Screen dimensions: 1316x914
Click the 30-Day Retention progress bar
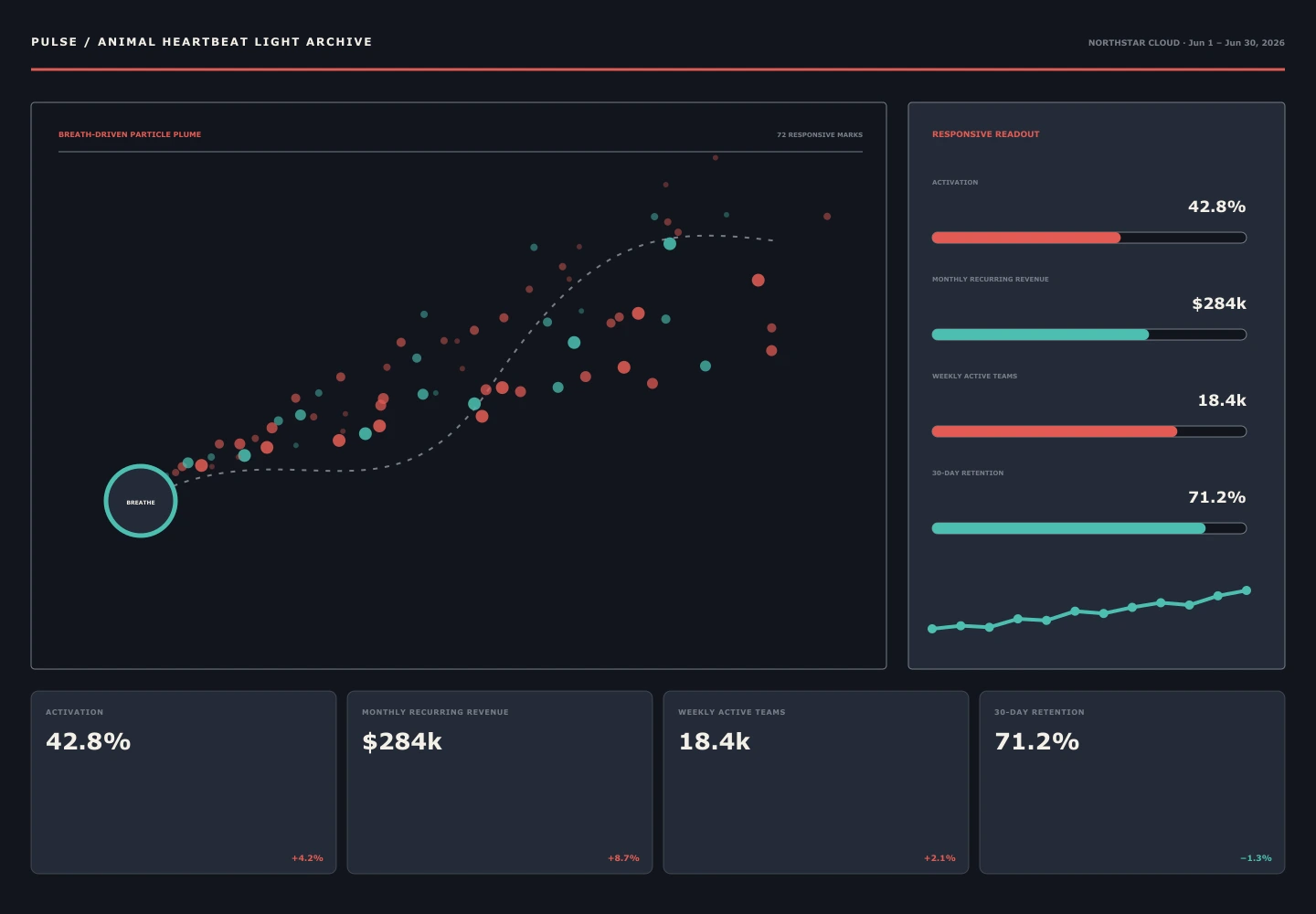pos(1089,528)
